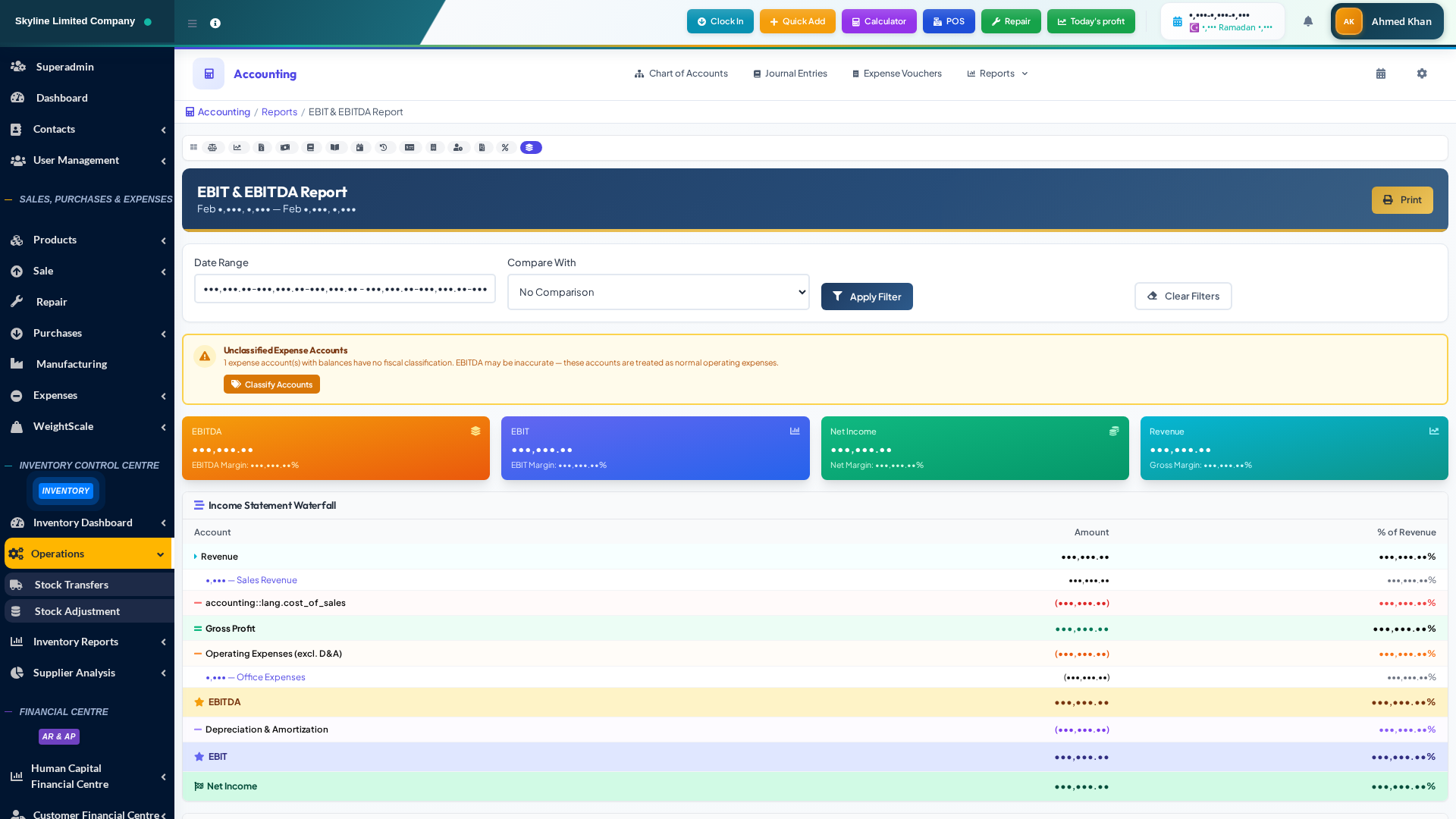Click the balance scale report icon

212,148
